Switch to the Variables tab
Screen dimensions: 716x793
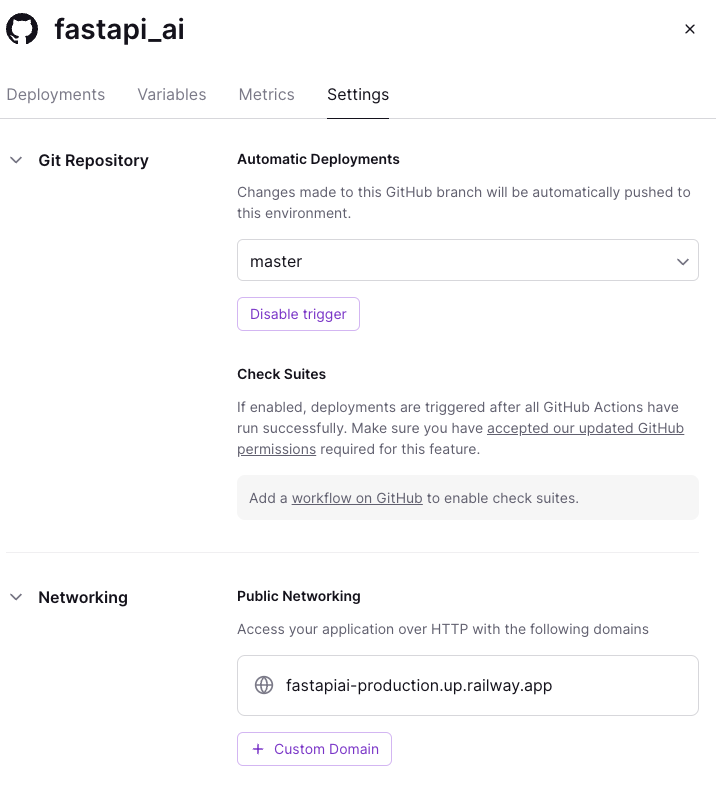click(171, 94)
